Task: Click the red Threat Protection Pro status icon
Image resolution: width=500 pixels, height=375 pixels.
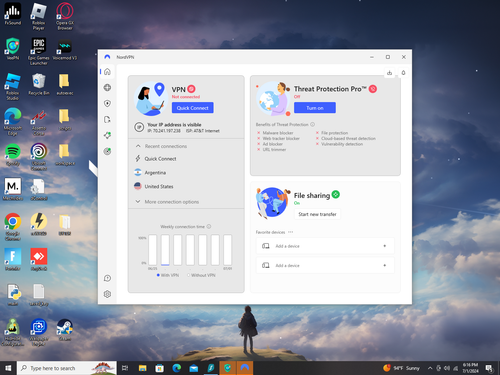Action: point(373,89)
